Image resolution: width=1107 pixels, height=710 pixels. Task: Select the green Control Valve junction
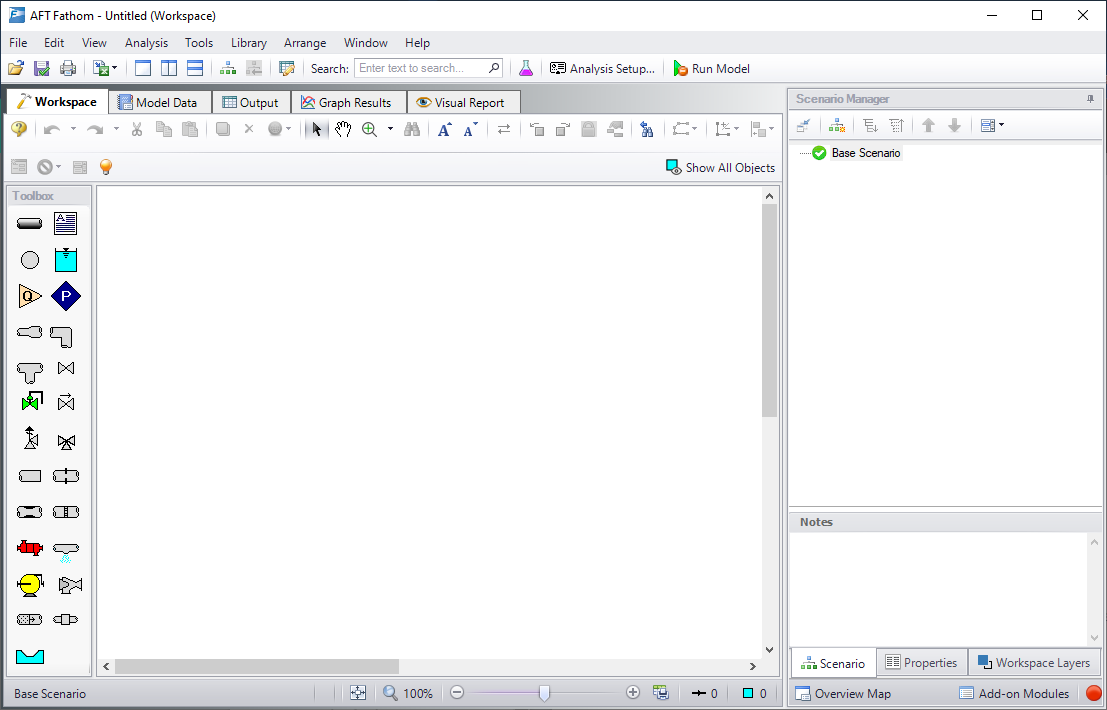click(30, 402)
